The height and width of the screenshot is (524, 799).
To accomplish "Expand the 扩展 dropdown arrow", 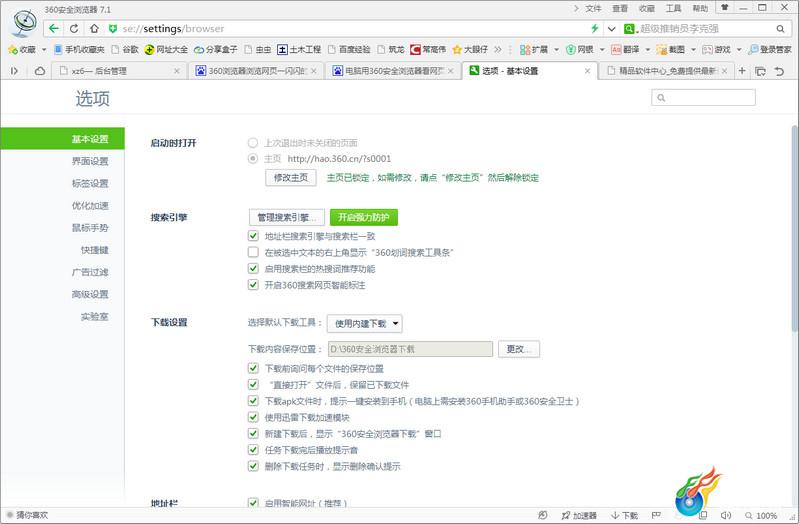I will pyautogui.click(x=556, y=49).
